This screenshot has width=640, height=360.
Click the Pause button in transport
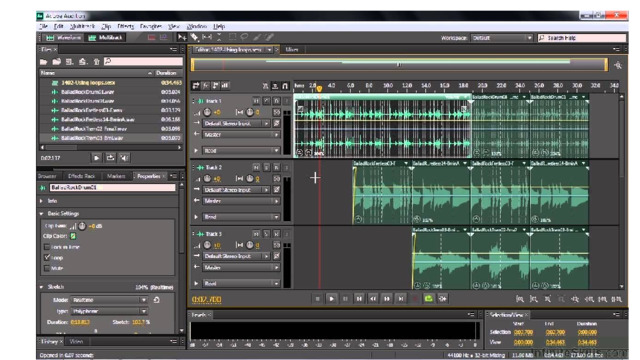tap(345, 299)
